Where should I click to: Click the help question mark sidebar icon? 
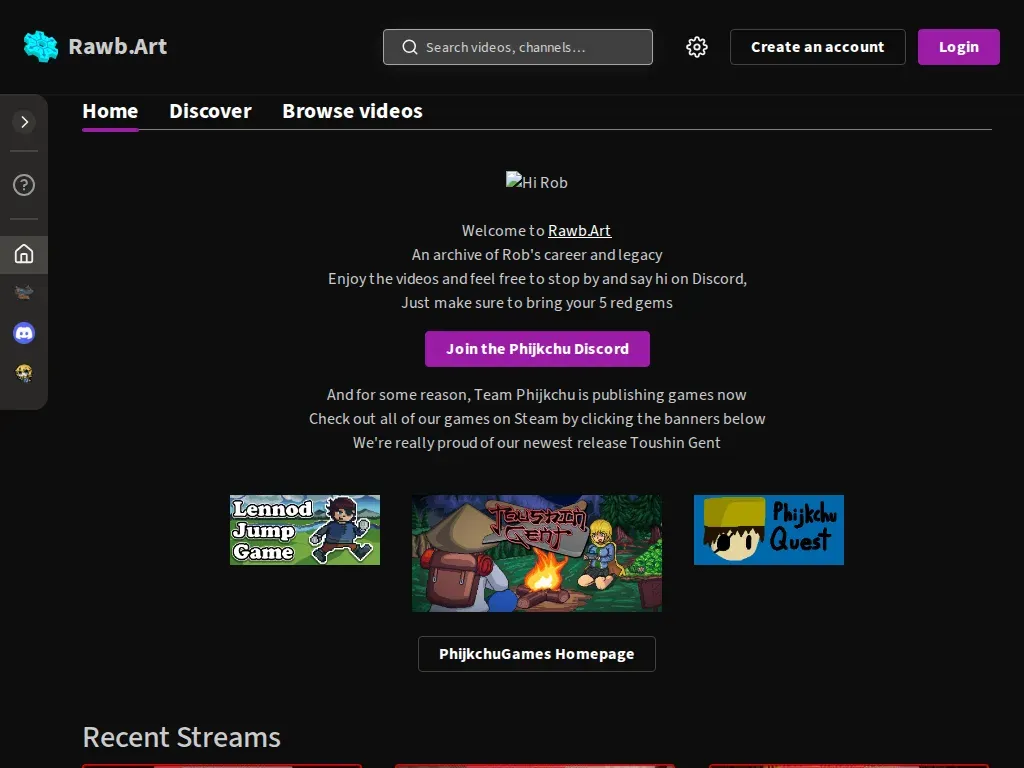tap(24, 185)
